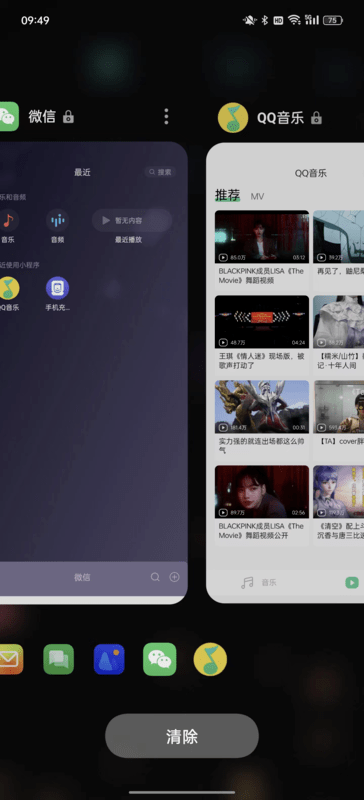
Task: Tap the 清除 clear all button
Action: [182, 736]
